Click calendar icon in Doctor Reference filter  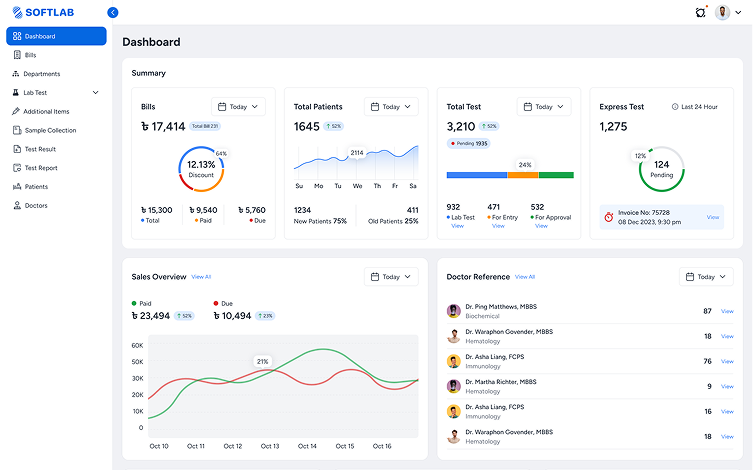[690, 277]
